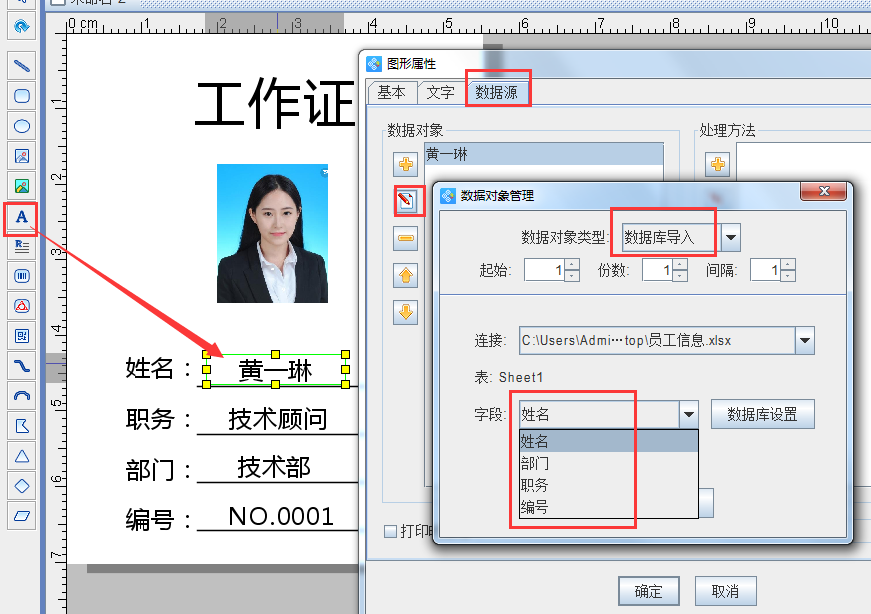871x614 pixels.
Task: Select the rounded rectangle tool
Action: [x=22, y=95]
